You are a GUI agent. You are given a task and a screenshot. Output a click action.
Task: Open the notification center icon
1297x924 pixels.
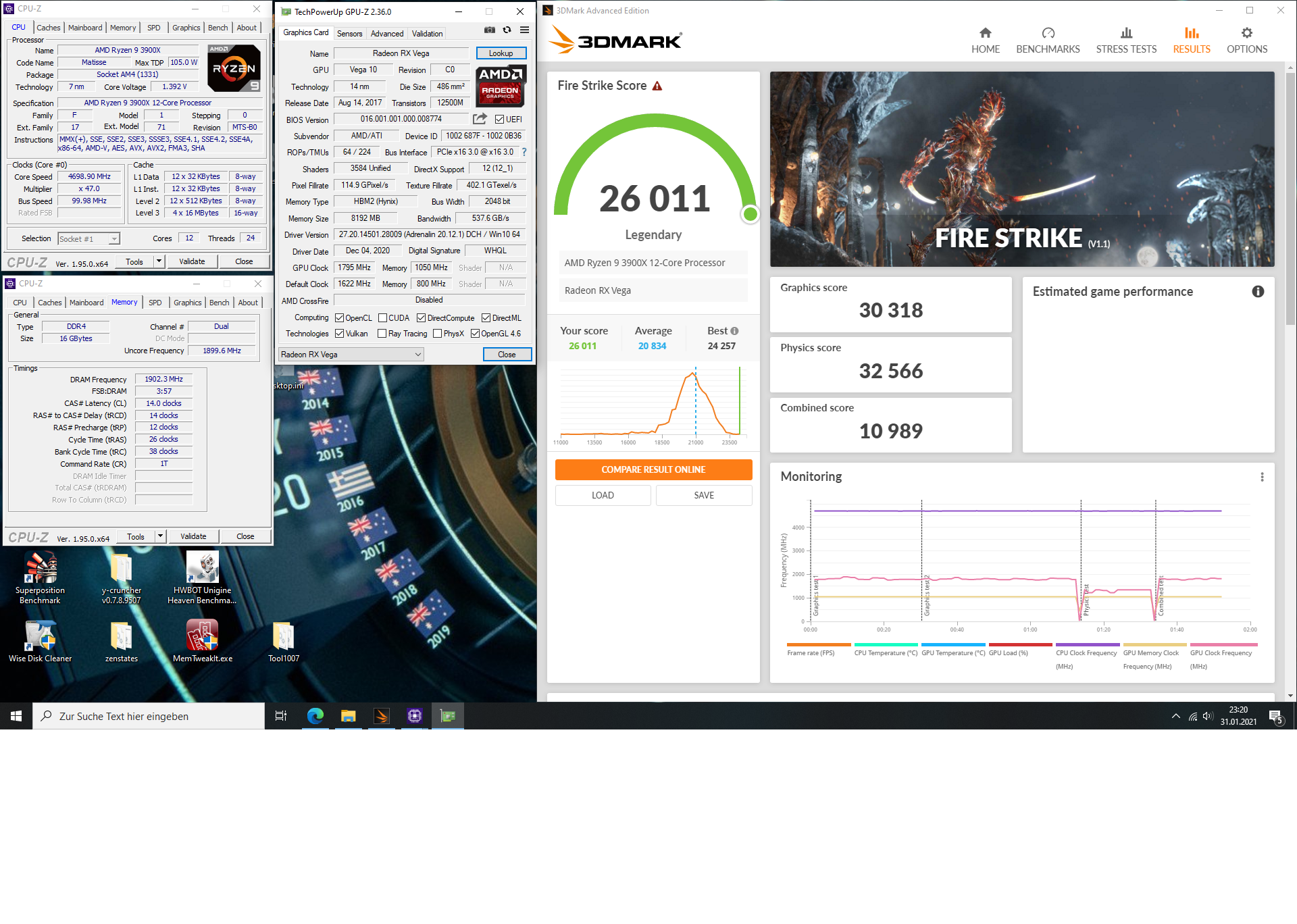pyautogui.click(x=1276, y=717)
